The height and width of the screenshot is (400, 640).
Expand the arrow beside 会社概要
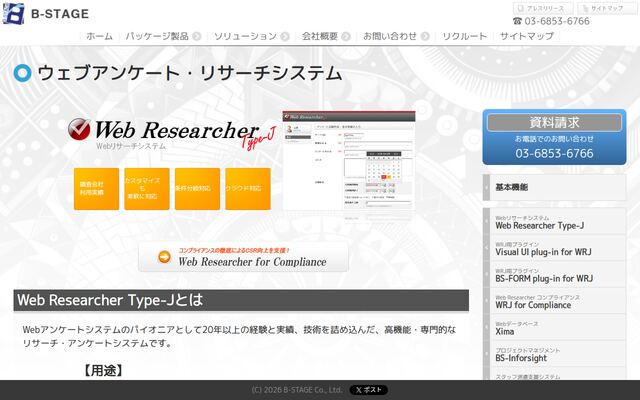346,36
